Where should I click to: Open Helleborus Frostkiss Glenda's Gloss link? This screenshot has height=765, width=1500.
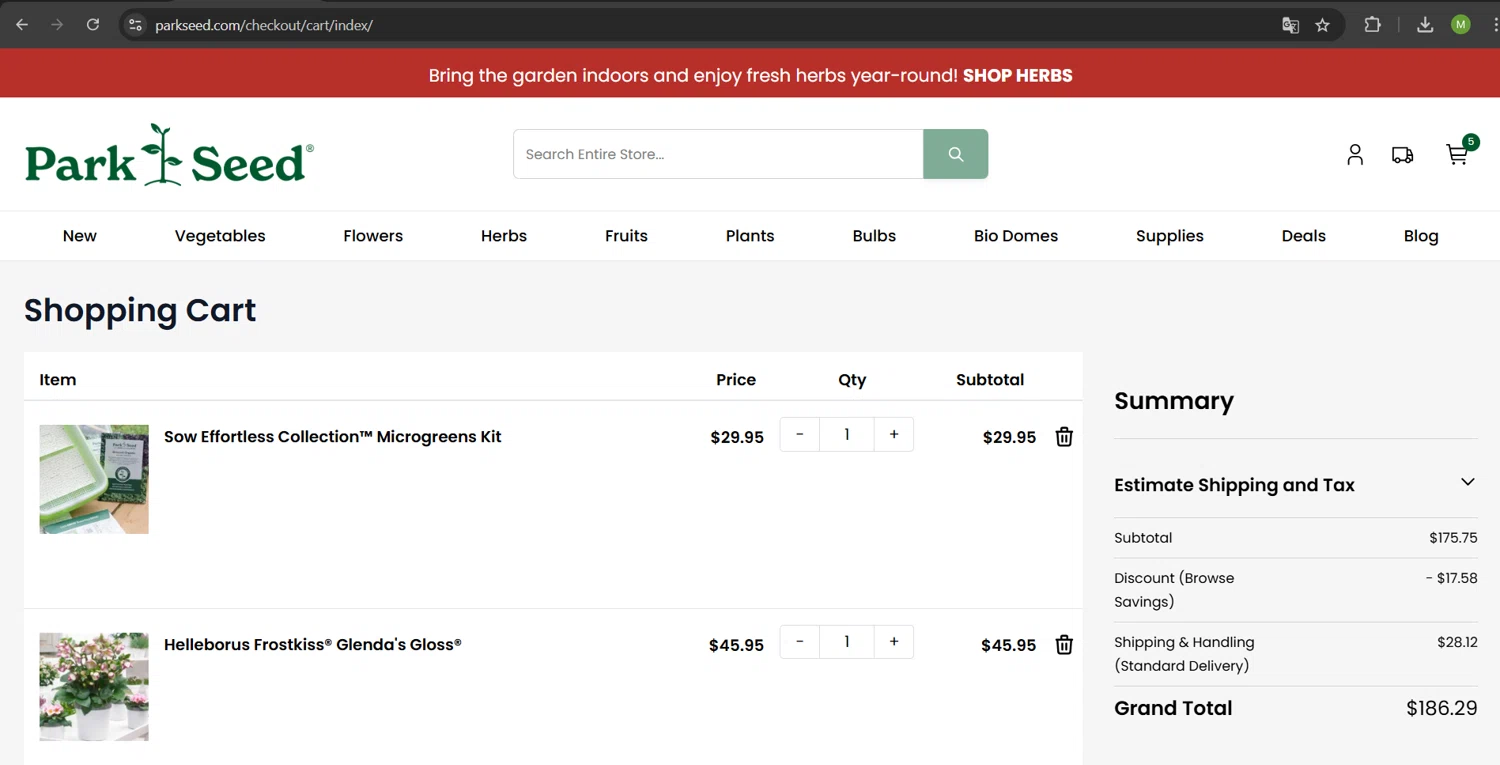[313, 645]
